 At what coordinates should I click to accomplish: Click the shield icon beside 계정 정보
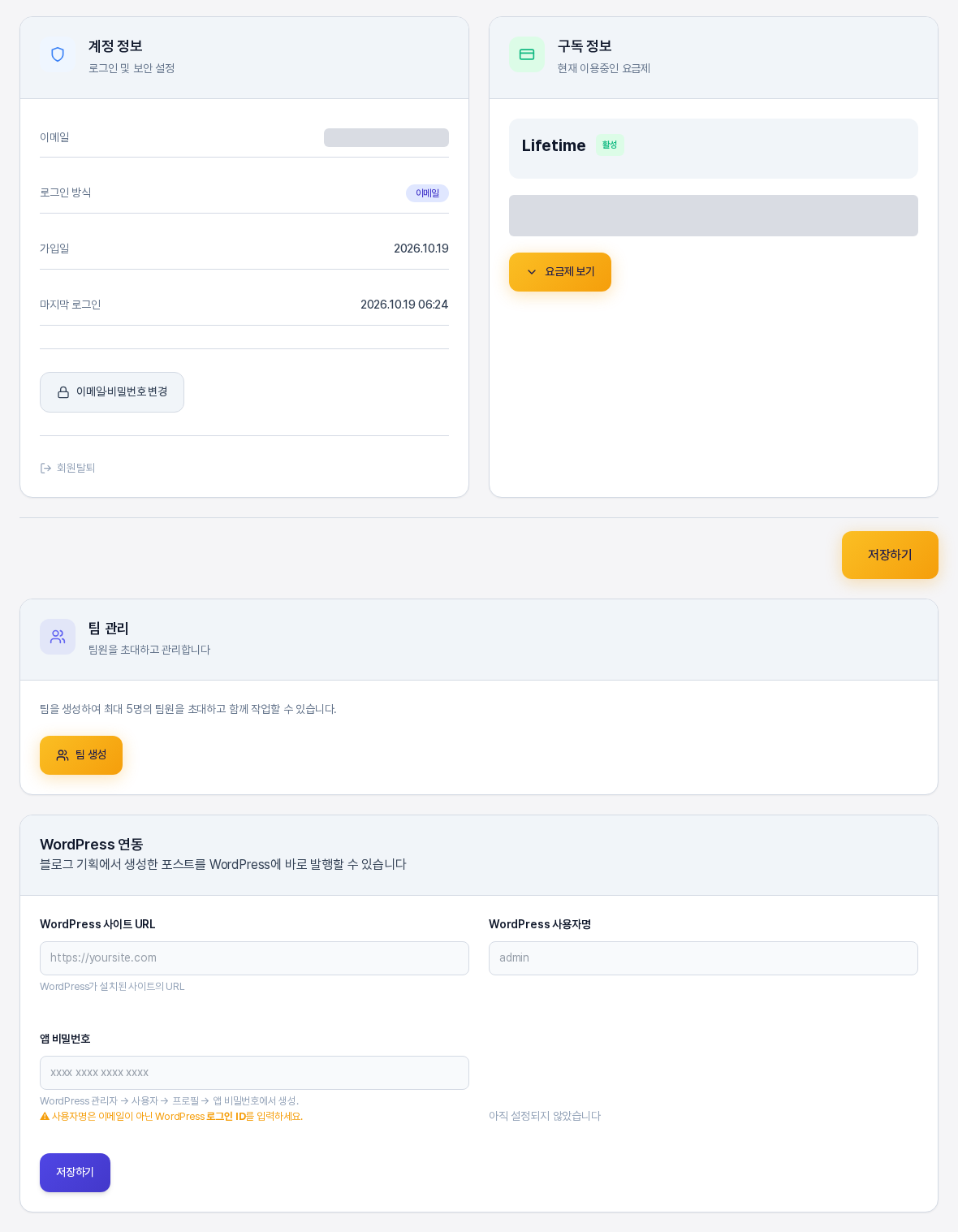[58, 54]
